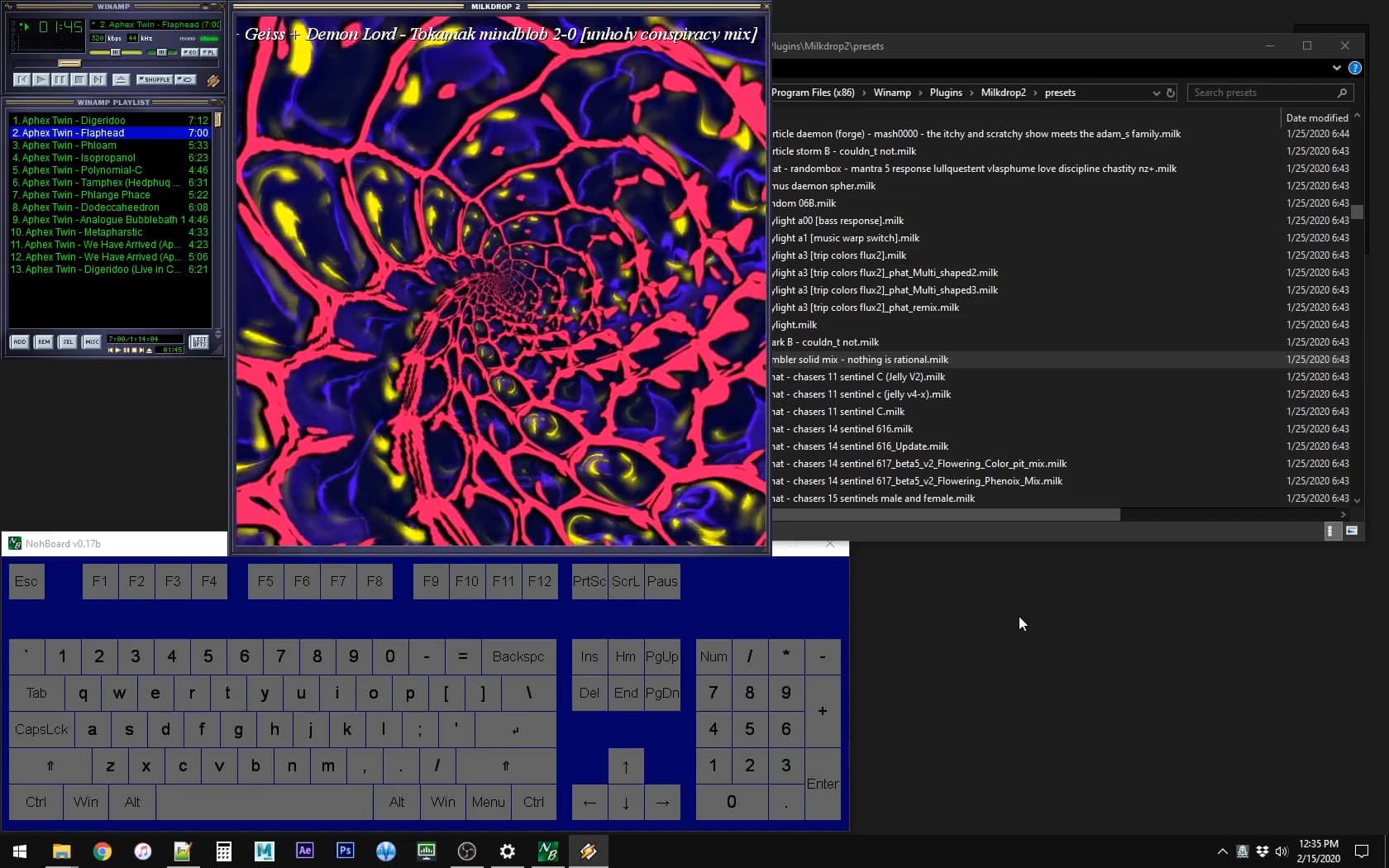Toggle the EQ equalizer window button

click(x=189, y=52)
